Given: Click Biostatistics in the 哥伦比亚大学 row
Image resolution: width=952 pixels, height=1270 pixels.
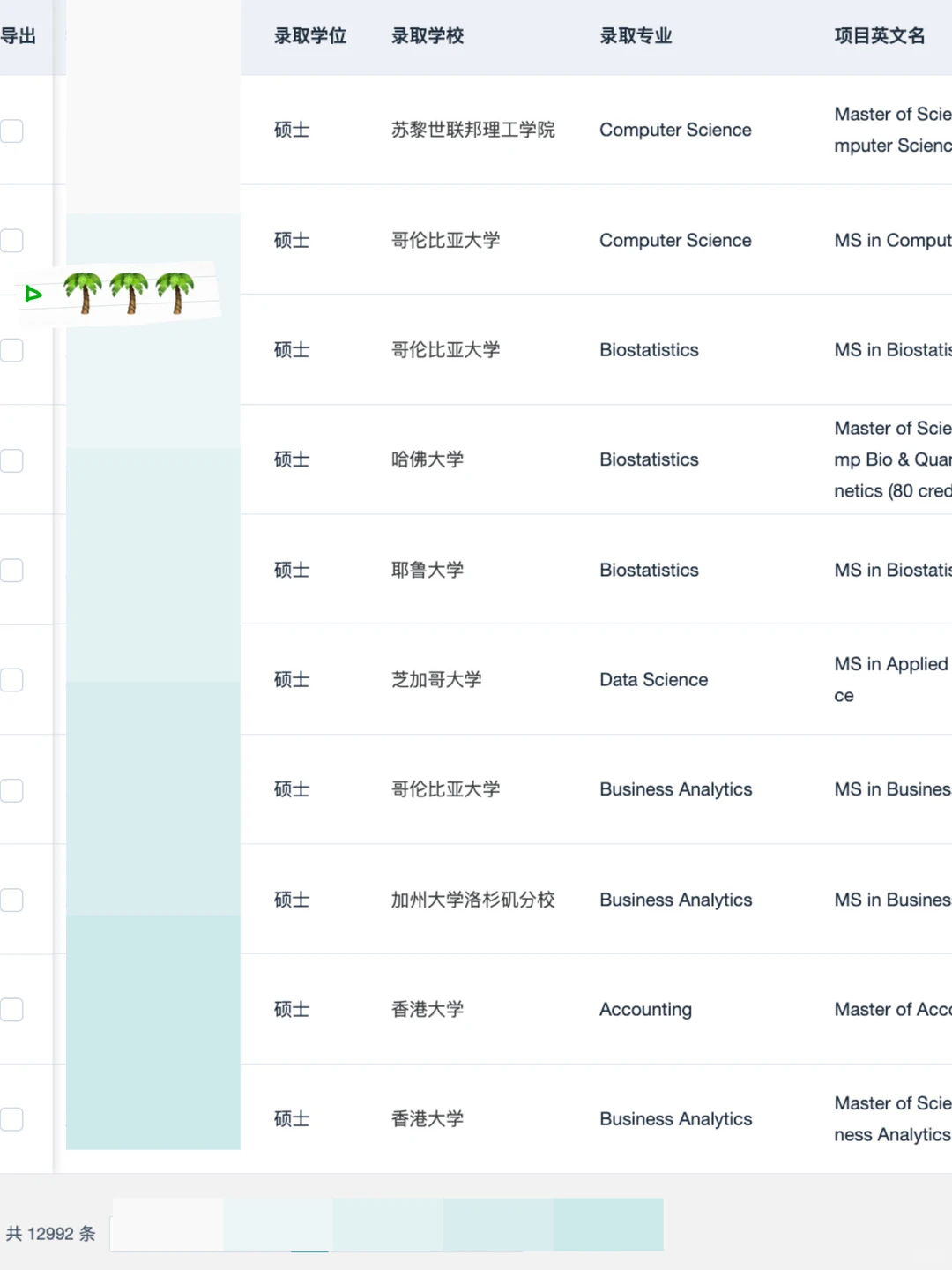Looking at the screenshot, I should click(x=649, y=349).
